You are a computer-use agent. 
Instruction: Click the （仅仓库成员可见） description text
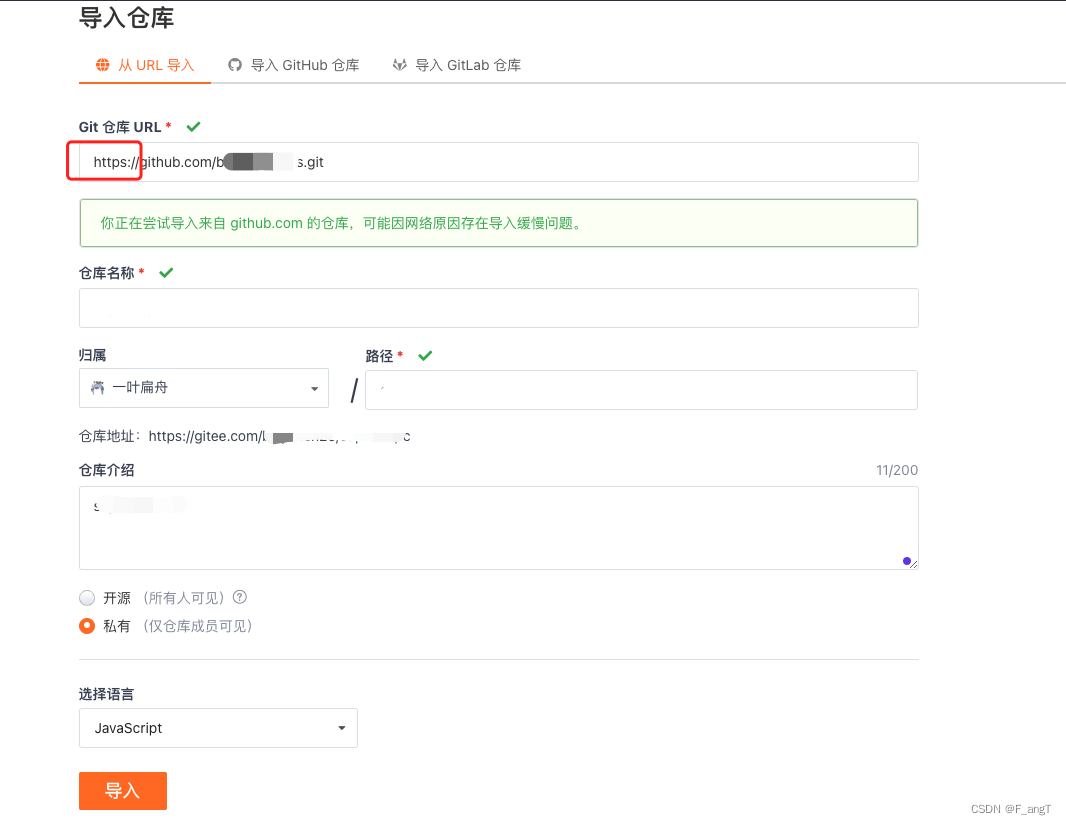click(x=197, y=626)
